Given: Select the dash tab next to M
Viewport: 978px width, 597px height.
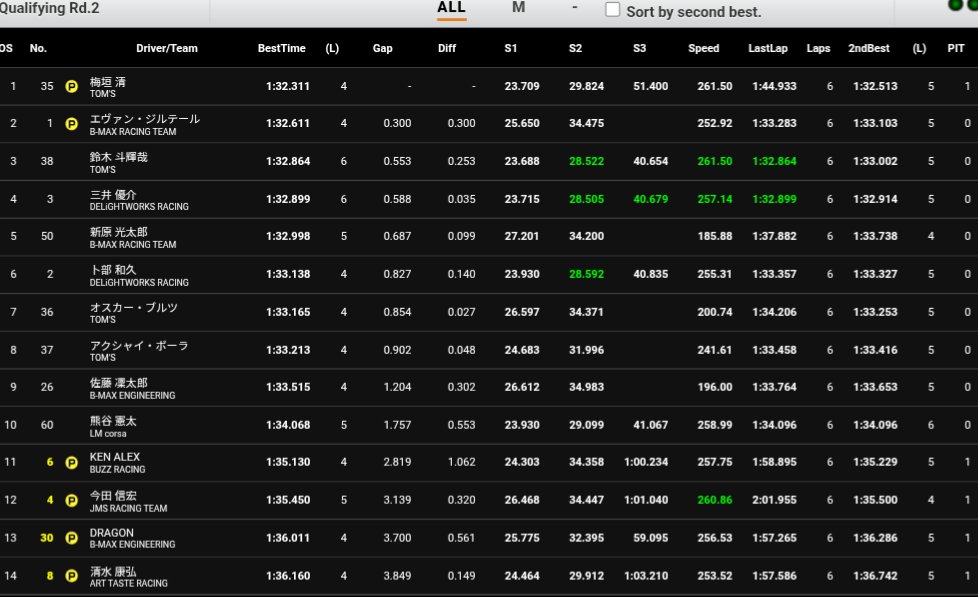Looking at the screenshot, I should [574, 7].
